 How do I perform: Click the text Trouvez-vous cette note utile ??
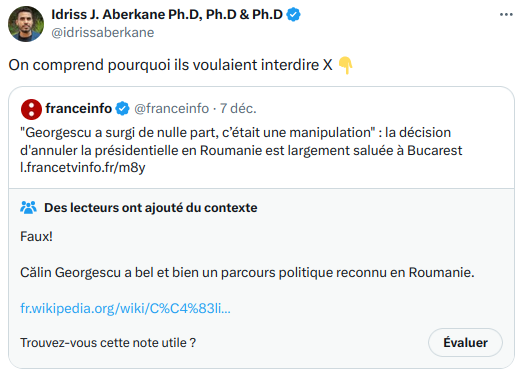pyautogui.click(x=108, y=343)
